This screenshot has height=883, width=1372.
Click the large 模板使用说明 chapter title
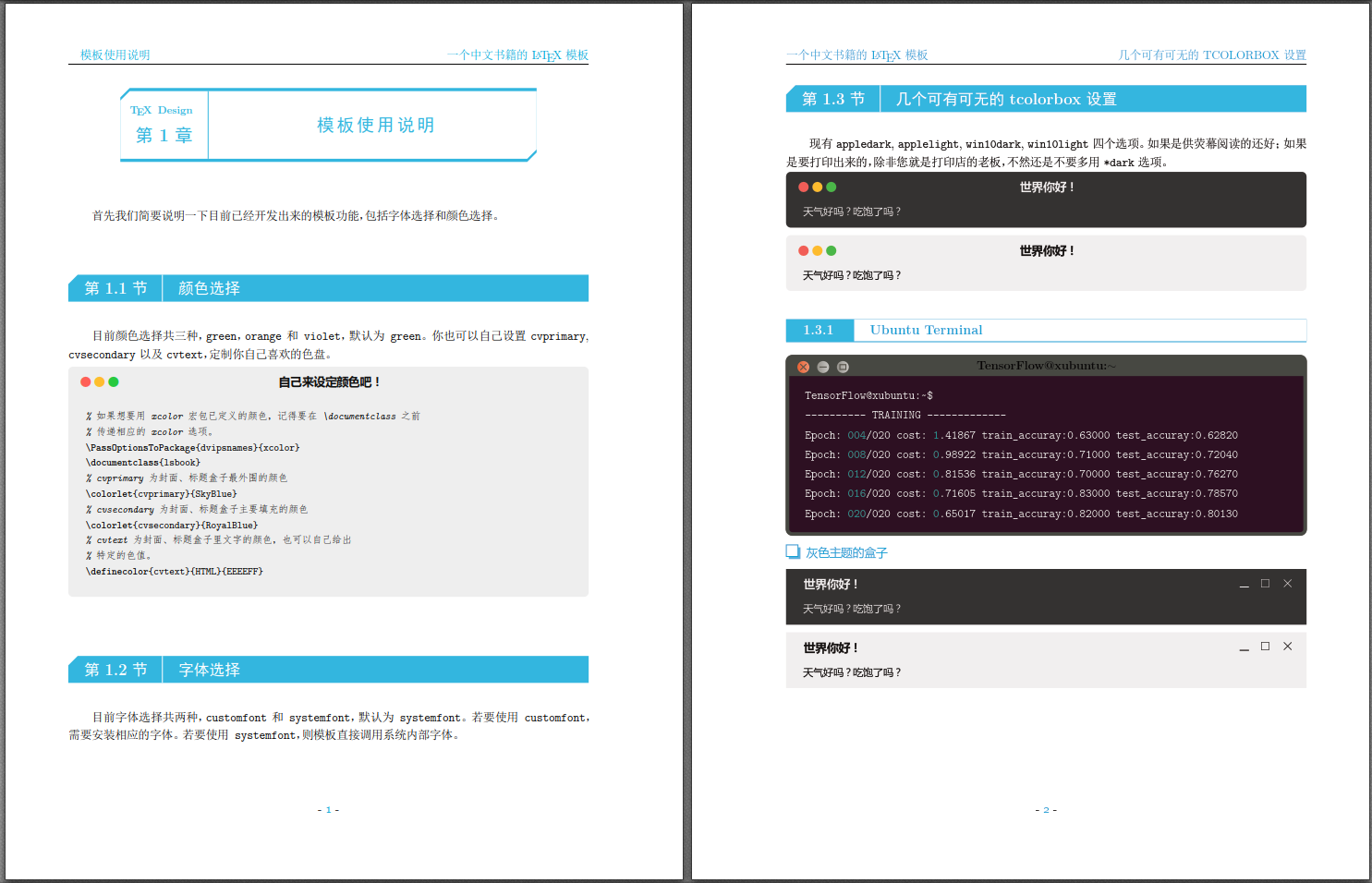pyautogui.click(x=375, y=125)
